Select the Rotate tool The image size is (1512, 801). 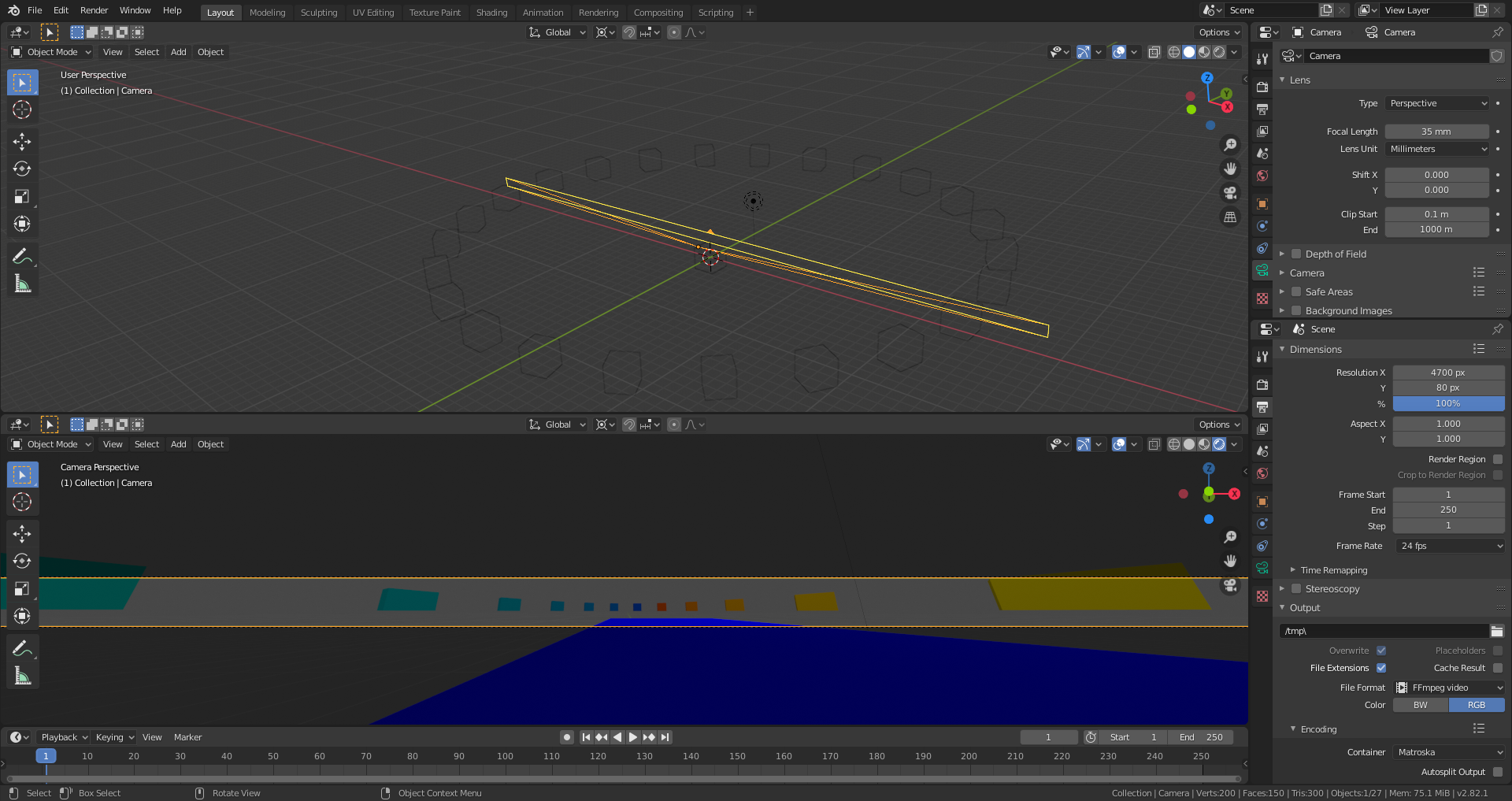(x=22, y=168)
